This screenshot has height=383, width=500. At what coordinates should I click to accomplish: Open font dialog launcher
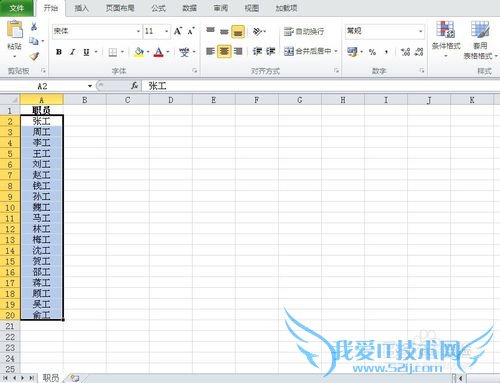pyautogui.click(x=195, y=71)
